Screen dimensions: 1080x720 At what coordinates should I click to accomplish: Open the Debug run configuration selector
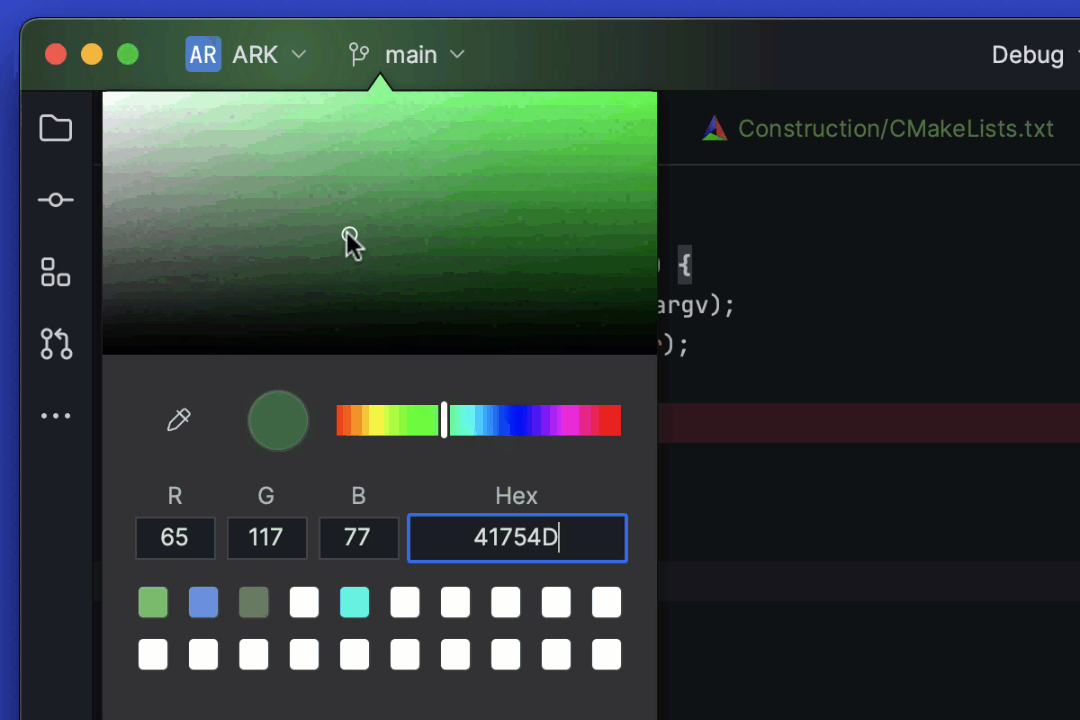point(1027,54)
